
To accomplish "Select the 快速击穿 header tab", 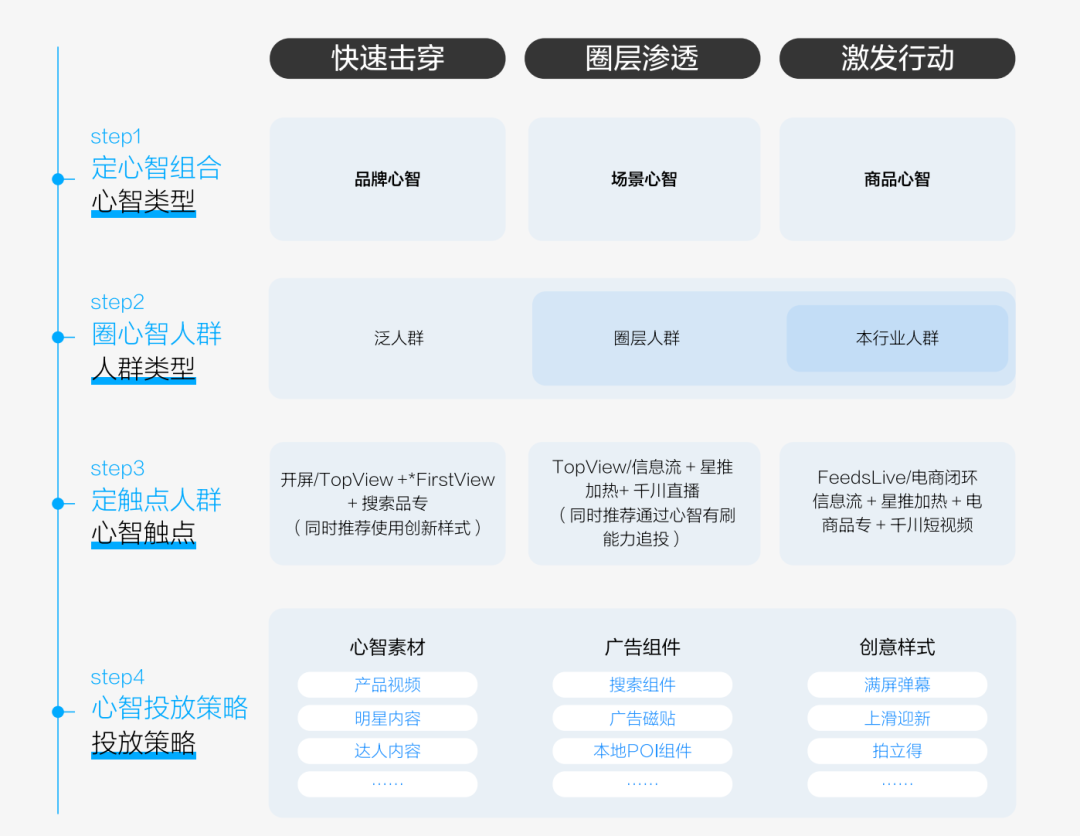I will tap(387, 58).
